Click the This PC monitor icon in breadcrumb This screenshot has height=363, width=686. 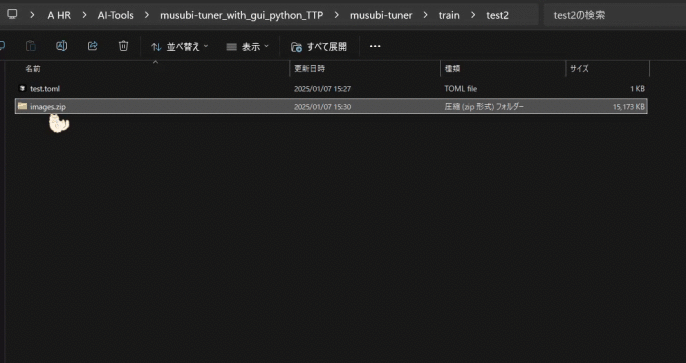pos(12,15)
